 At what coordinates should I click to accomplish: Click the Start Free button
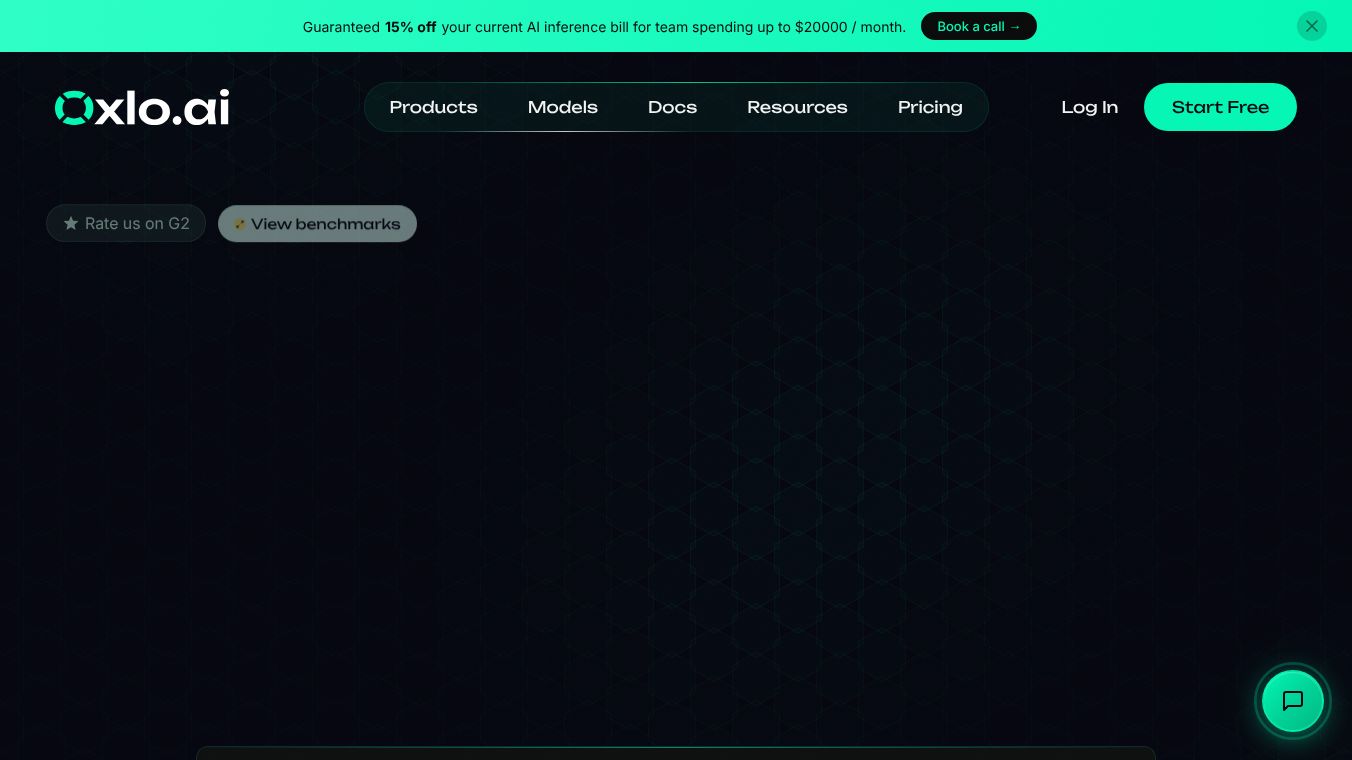click(1220, 107)
